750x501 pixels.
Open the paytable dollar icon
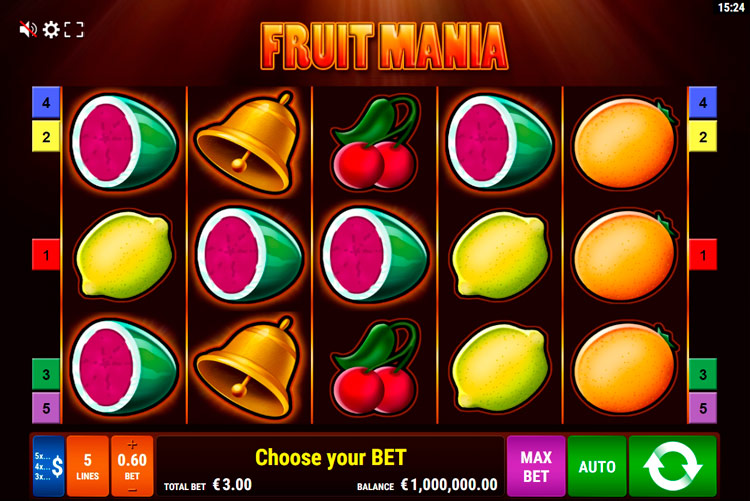coord(49,466)
